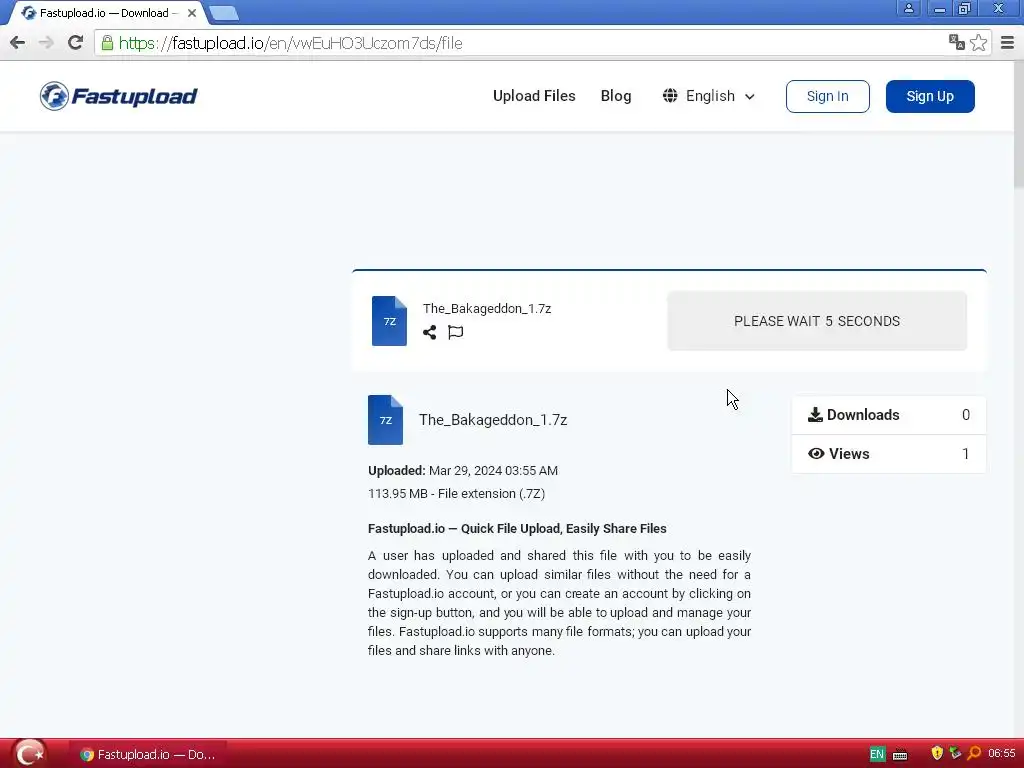The width and height of the screenshot is (1024, 768).
Task: Select the Fastupload.io browser tab
Action: tap(104, 13)
